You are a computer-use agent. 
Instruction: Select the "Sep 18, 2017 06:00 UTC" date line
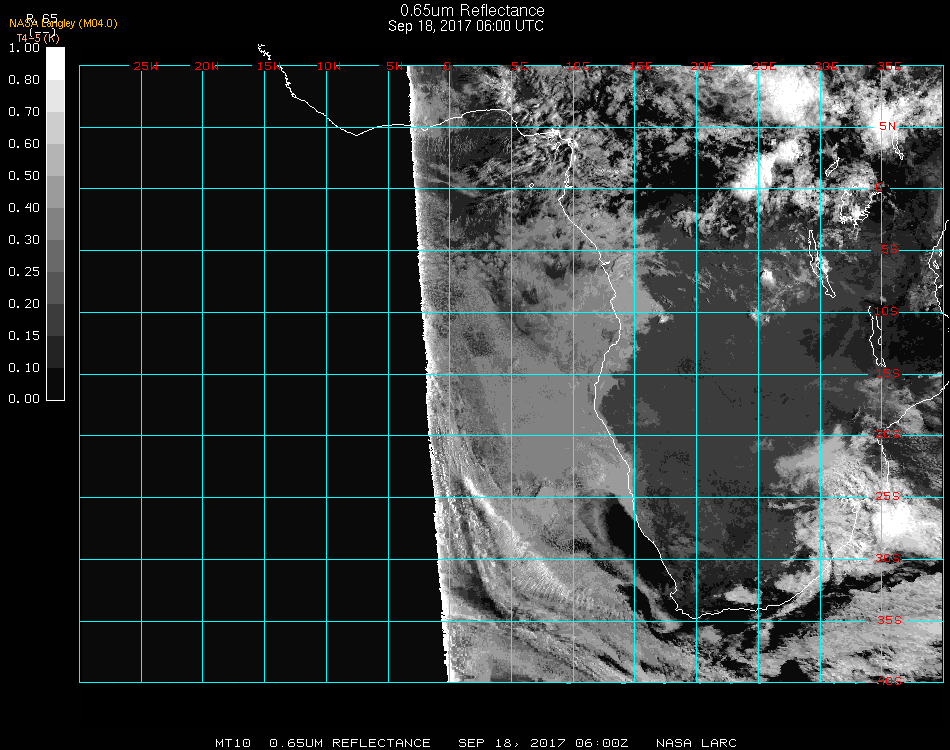(x=466, y=26)
